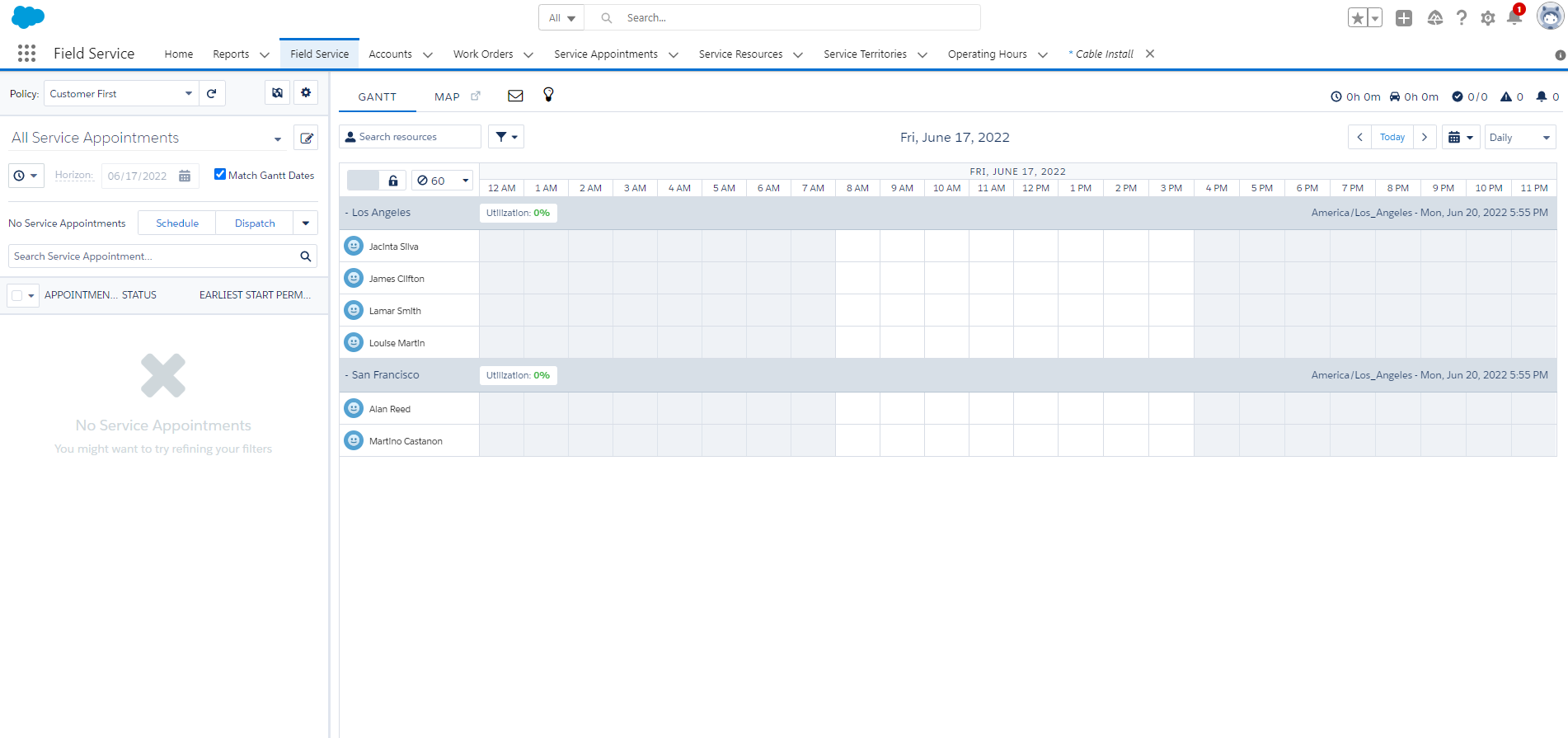Click the Salesforce cloud logo
This screenshot has height=738, width=1568.
coord(28,16)
